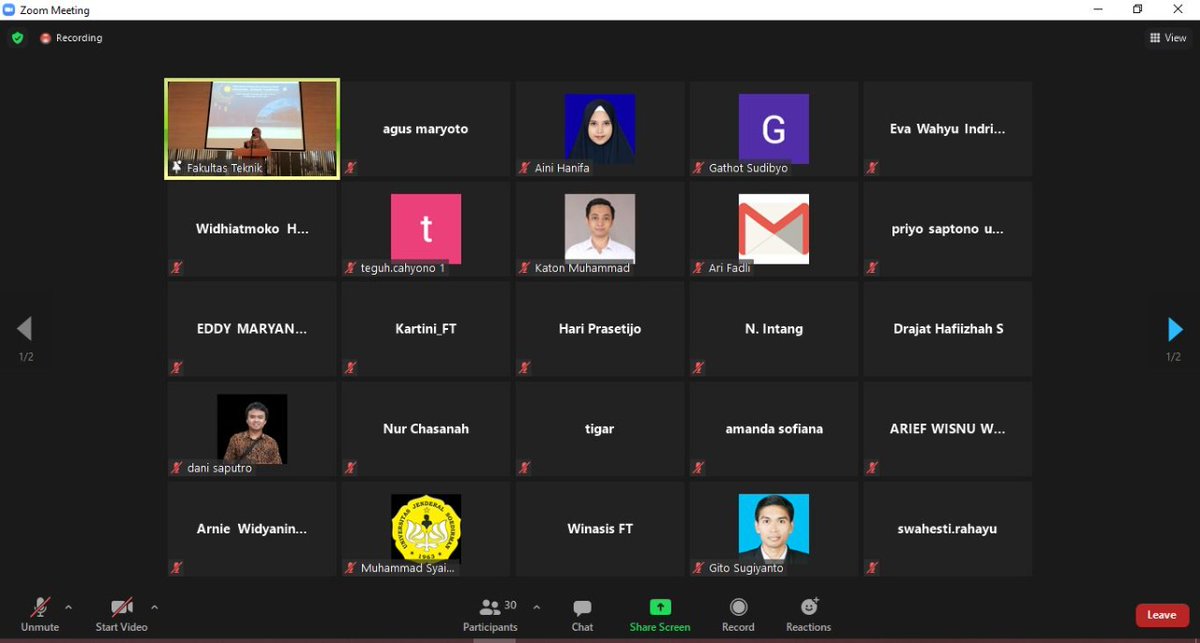Click the Gito Sugiyanto name label
Screen dimensions: 1200x643
tap(746, 568)
